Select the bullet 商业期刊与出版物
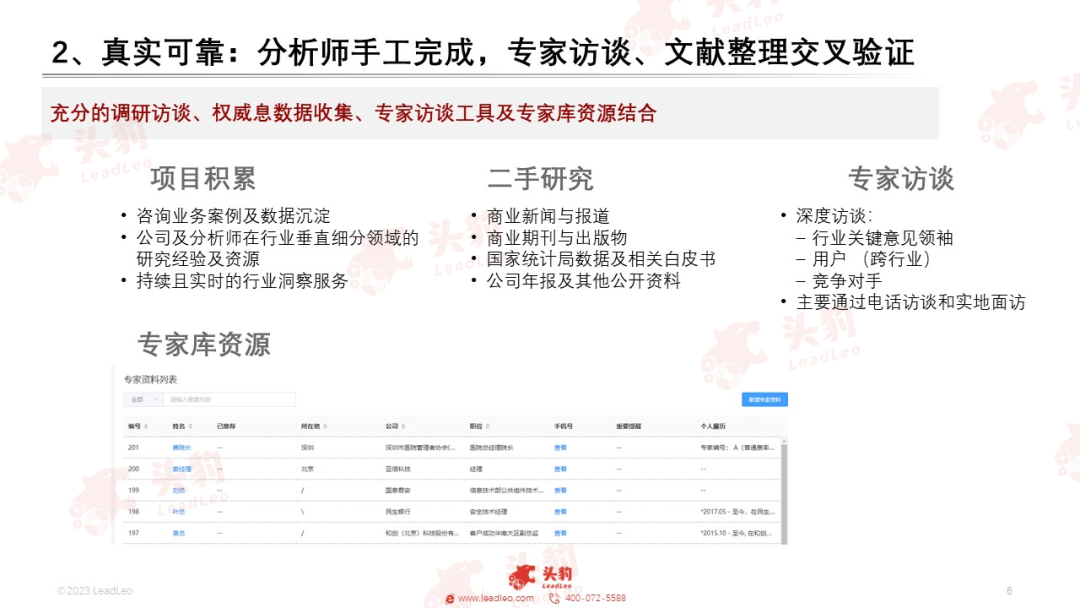1080x608 pixels. point(557,238)
